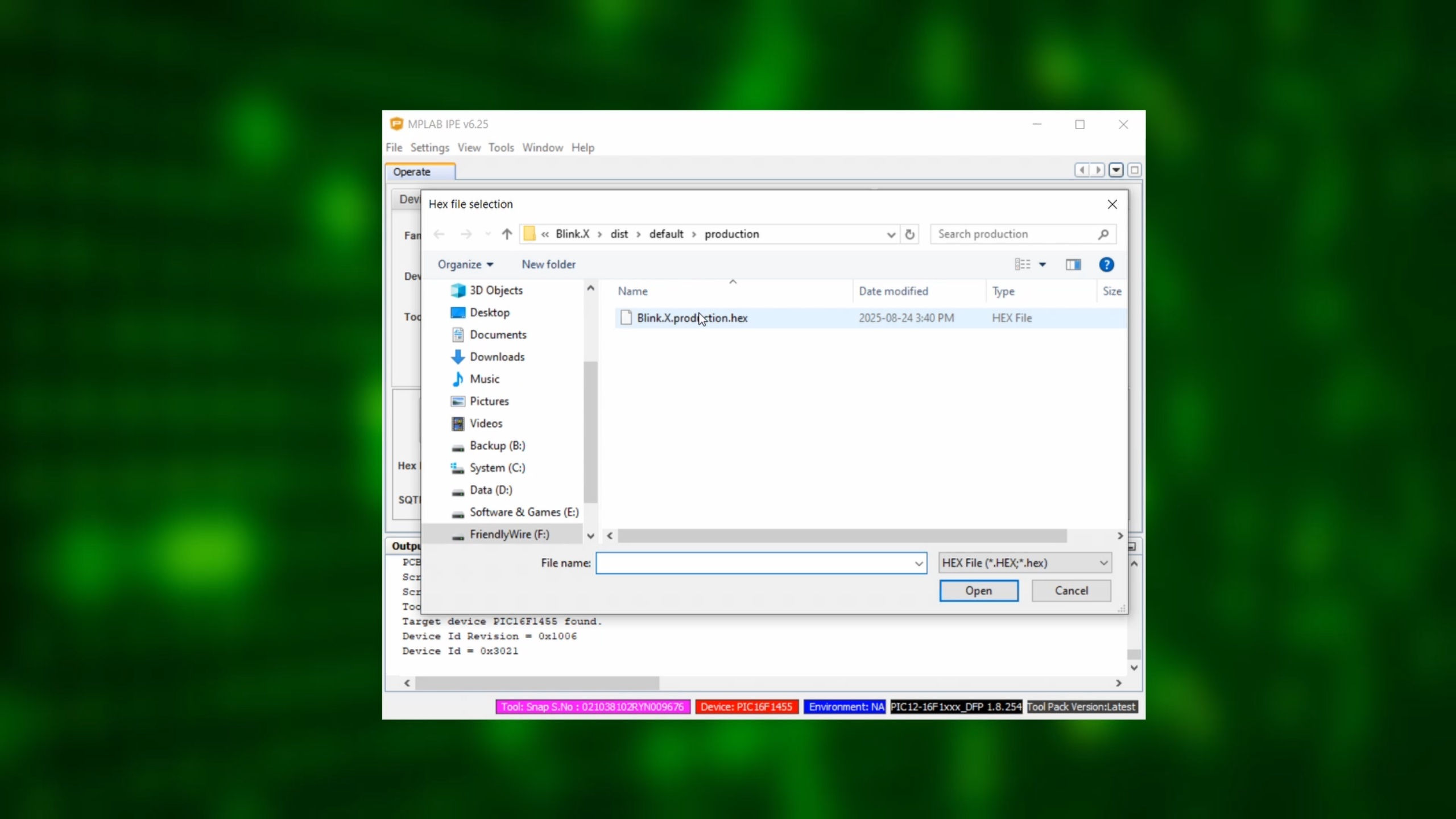Open the Settings menu
This screenshot has height=819, width=1456.
(429, 147)
